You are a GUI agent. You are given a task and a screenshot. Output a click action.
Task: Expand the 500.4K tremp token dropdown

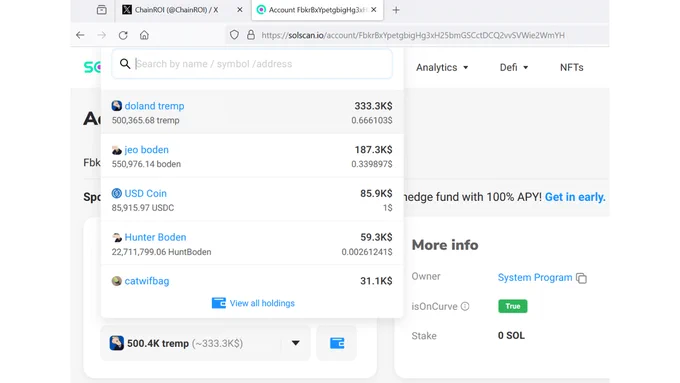[x=206, y=343]
